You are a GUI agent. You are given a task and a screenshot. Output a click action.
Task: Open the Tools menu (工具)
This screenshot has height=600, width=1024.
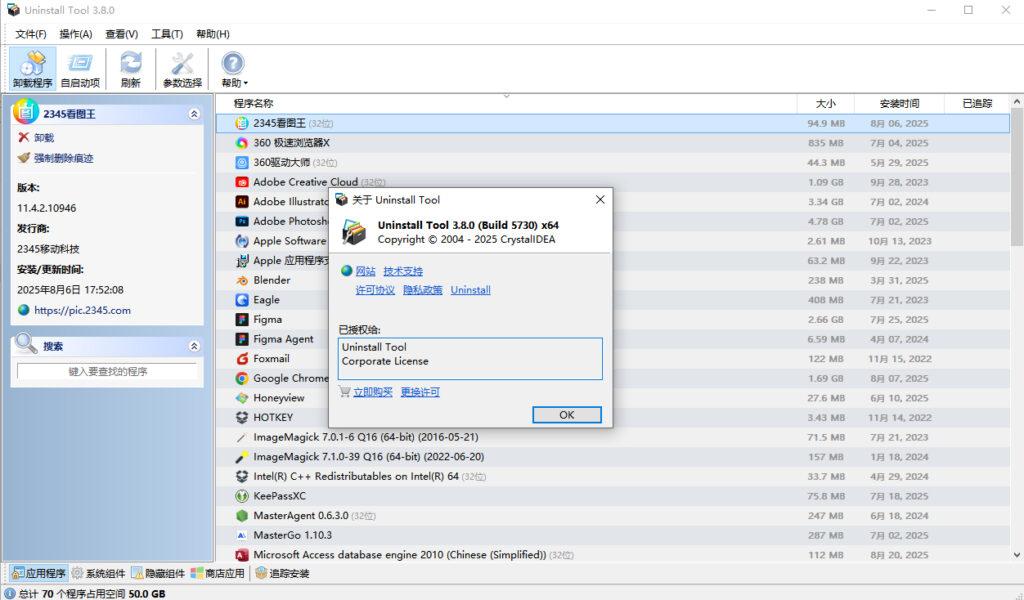click(x=167, y=34)
